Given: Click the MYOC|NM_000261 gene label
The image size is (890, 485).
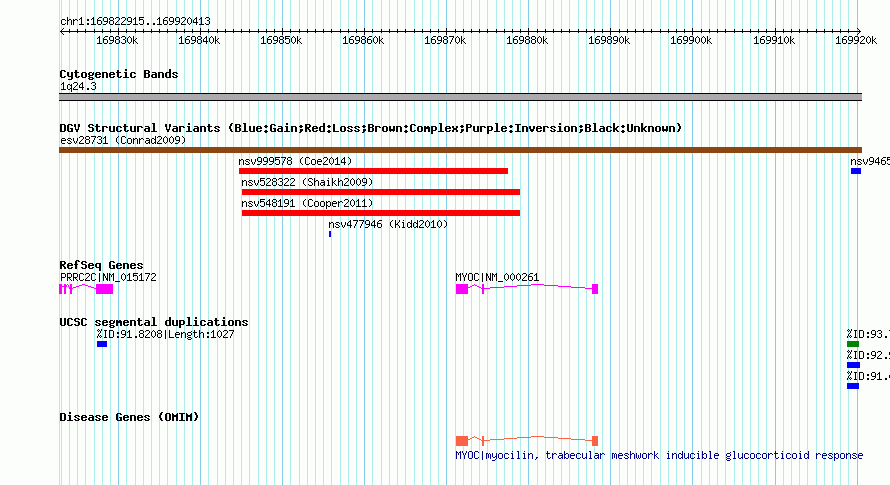Looking at the screenshot, I should tap(497, 277).
